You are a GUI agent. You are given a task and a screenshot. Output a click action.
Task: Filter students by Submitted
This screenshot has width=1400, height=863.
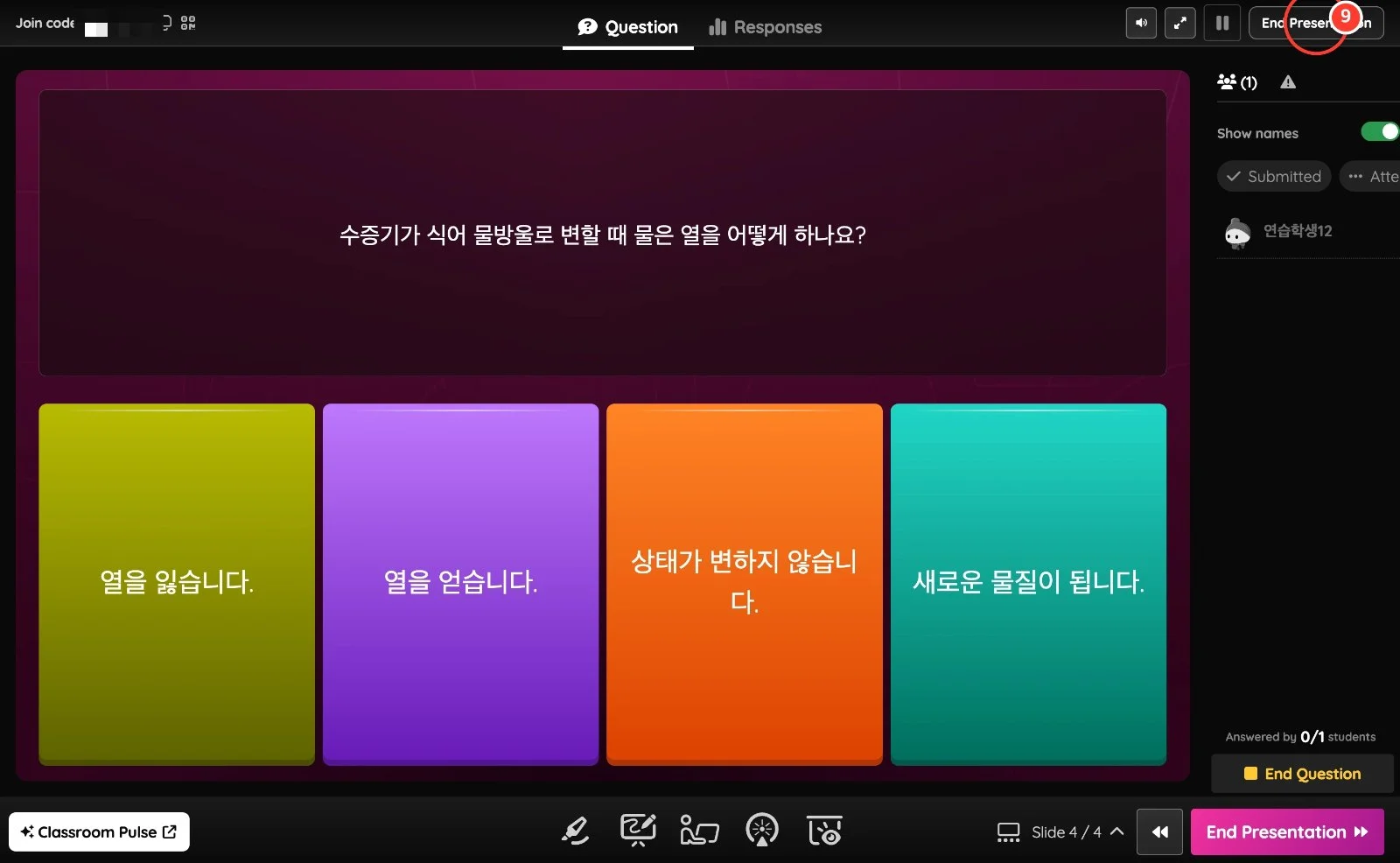1274,176
